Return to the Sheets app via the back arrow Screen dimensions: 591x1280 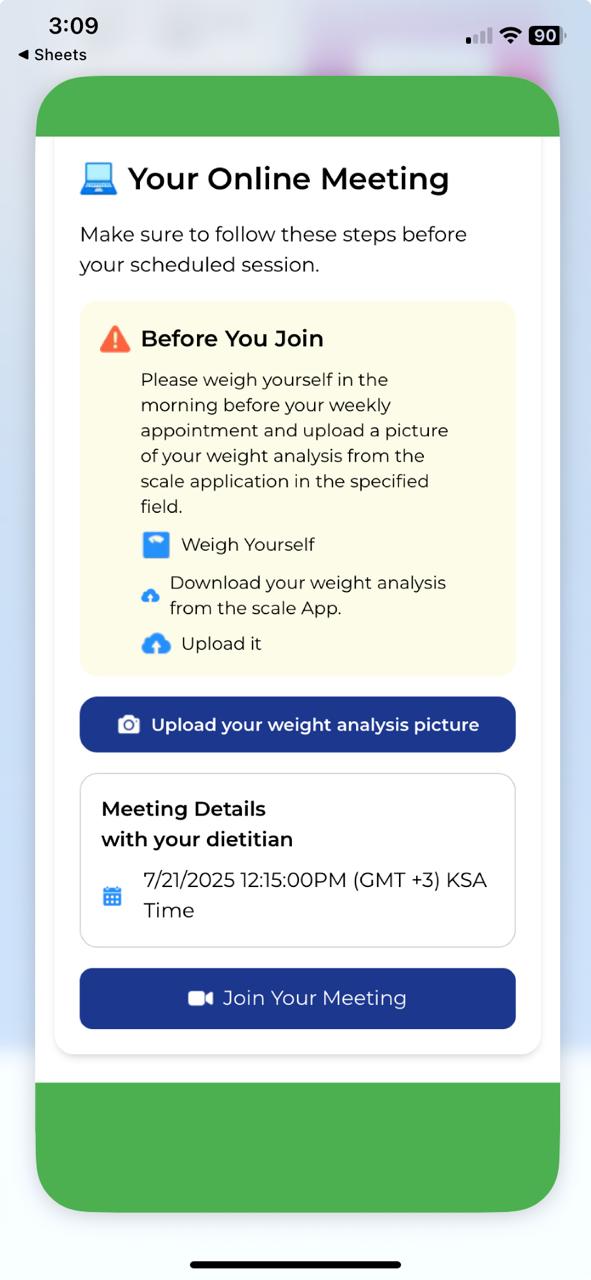pos(52,55)
